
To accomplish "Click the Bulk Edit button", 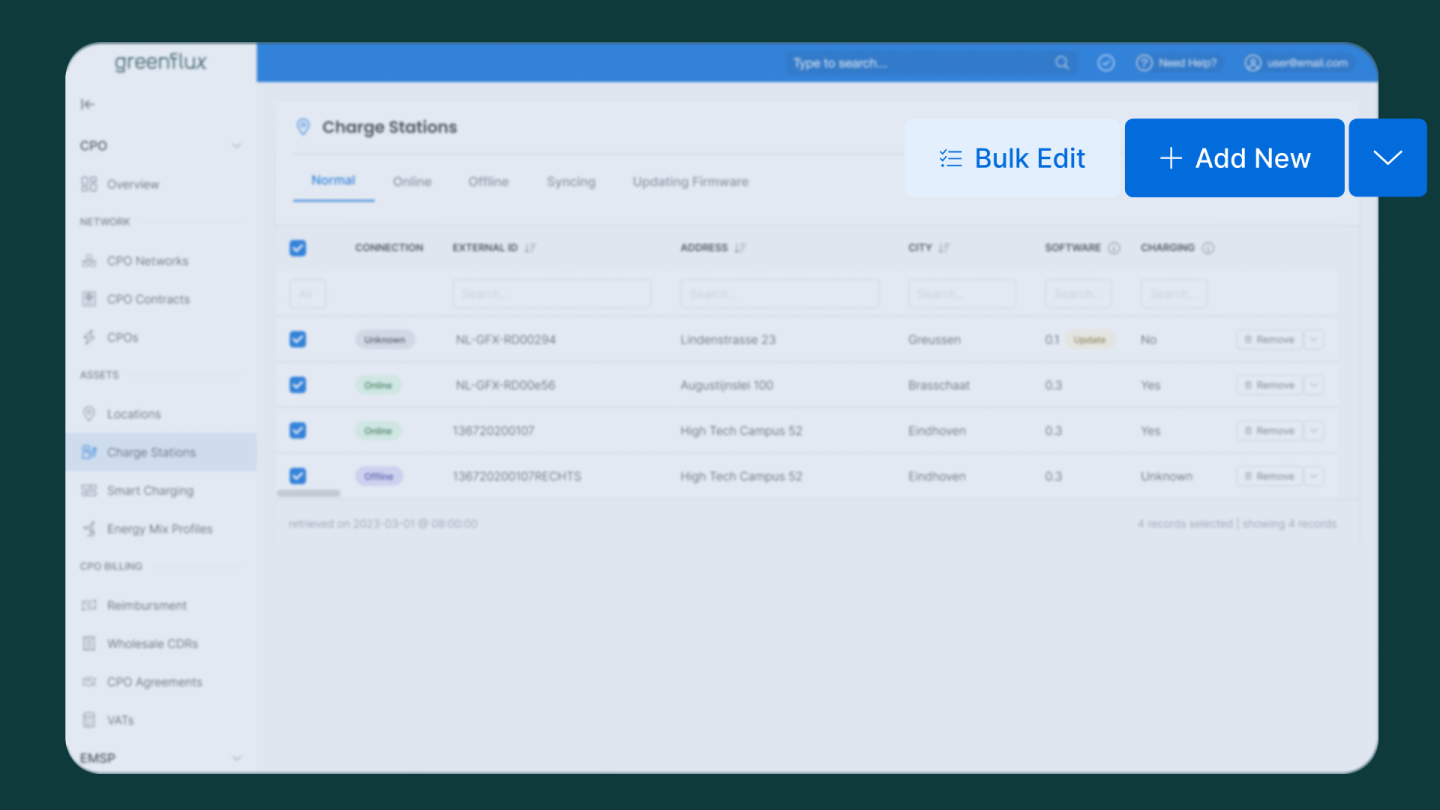I will (x=1012, y=158).
